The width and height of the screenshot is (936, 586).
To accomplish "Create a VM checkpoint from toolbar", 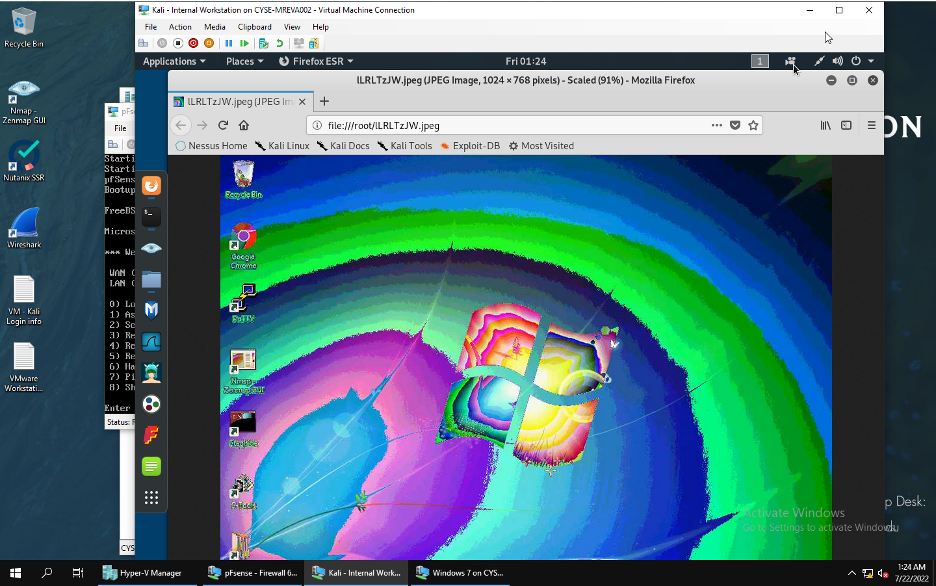I will (264, 43).
